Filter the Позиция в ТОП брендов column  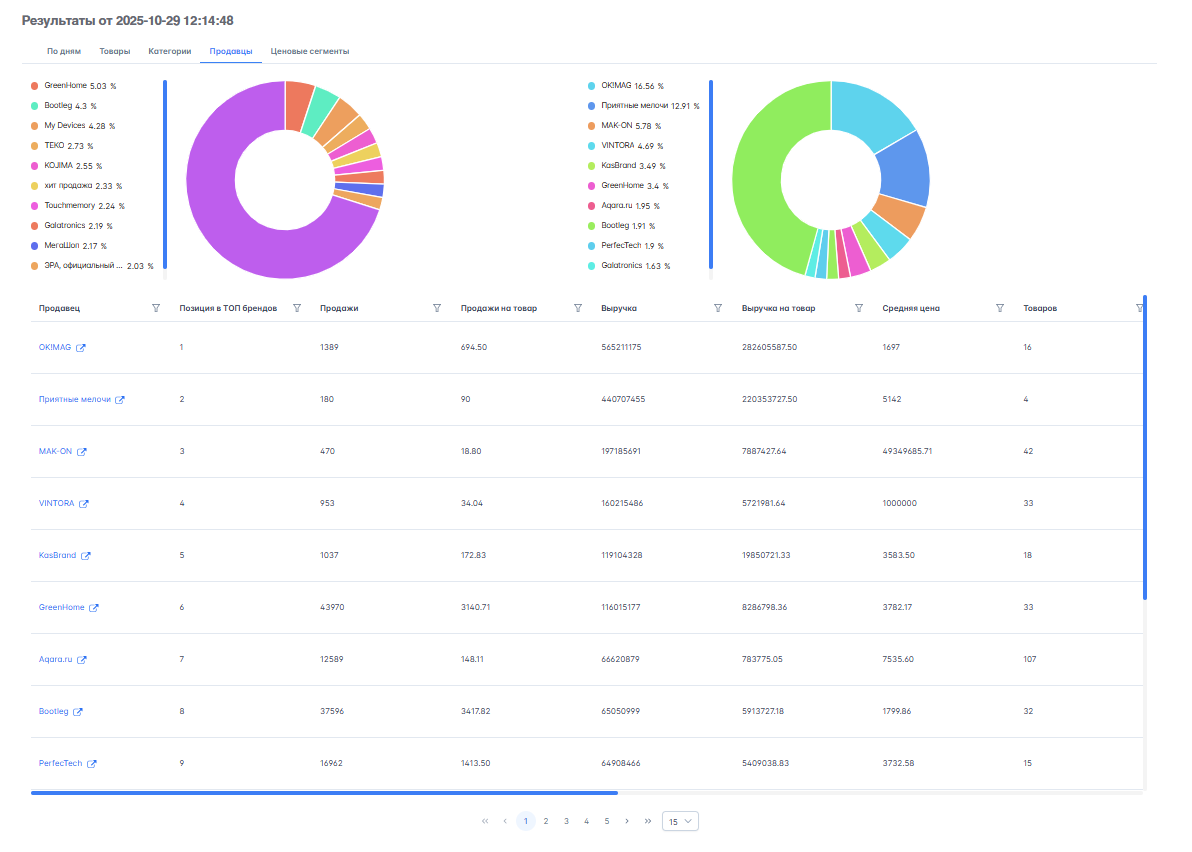pyautogui.click(x=297, y=308)
